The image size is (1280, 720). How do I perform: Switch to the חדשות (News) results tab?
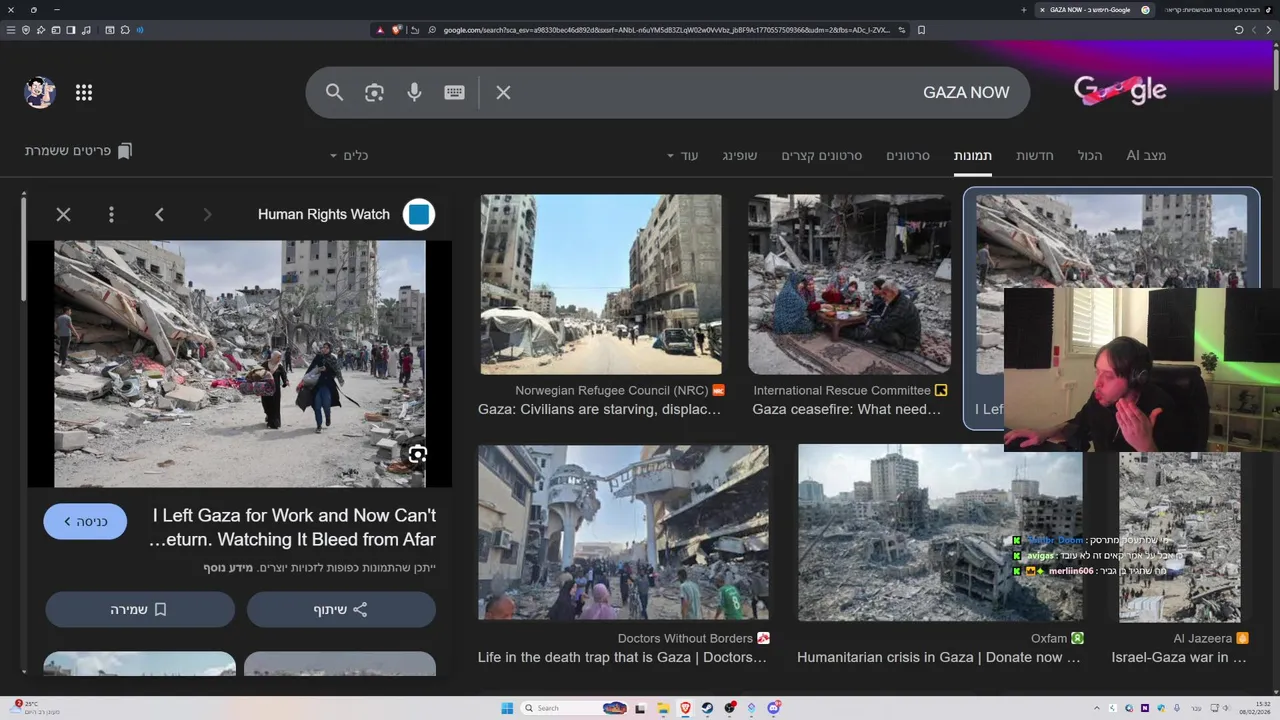pos(1034,155)
